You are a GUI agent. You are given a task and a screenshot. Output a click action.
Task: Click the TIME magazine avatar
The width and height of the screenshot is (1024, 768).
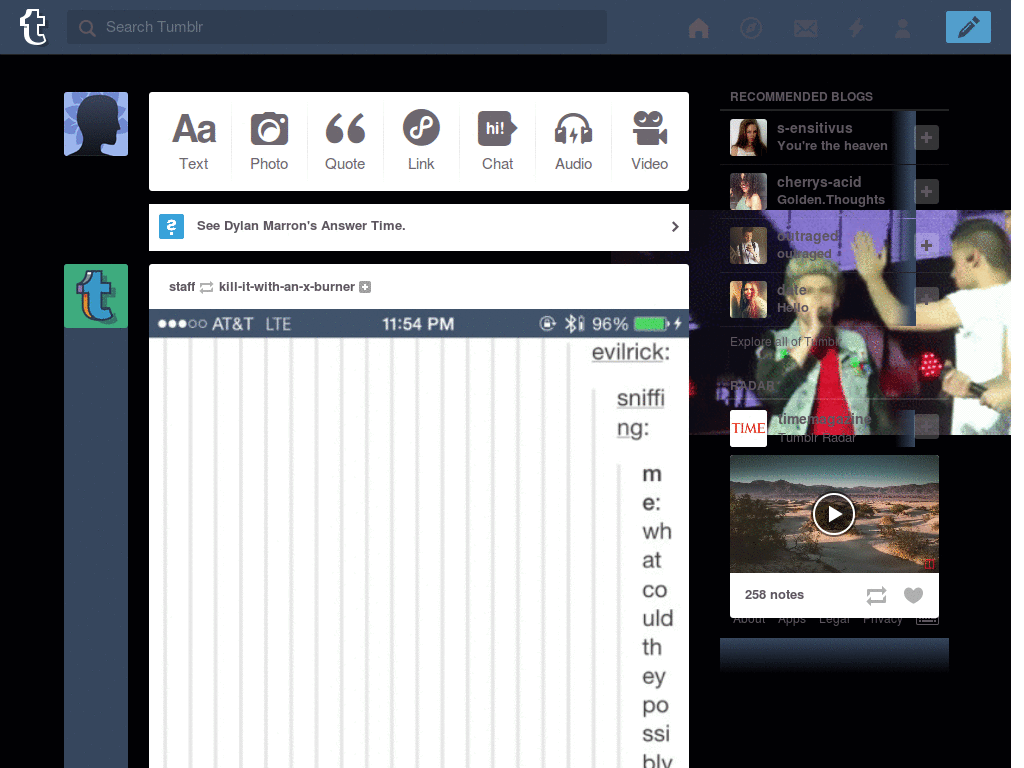coord(748,428)
